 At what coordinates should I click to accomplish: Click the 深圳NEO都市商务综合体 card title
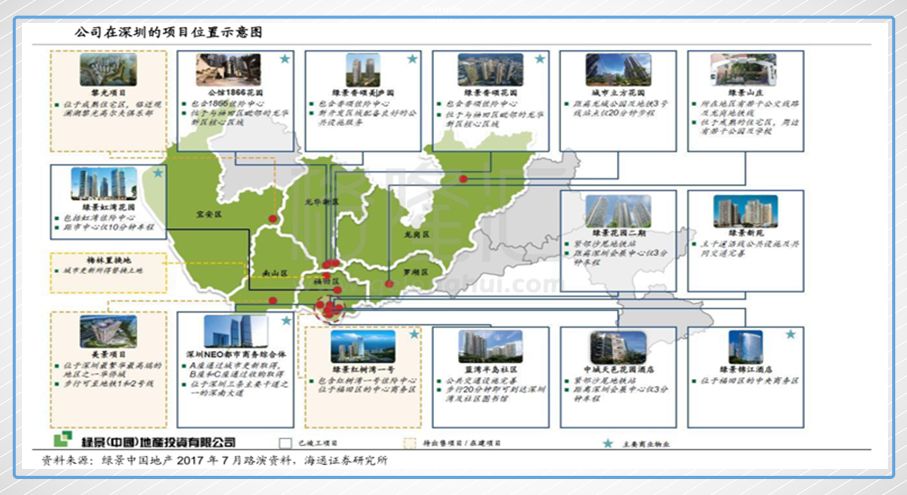[235, 354]
